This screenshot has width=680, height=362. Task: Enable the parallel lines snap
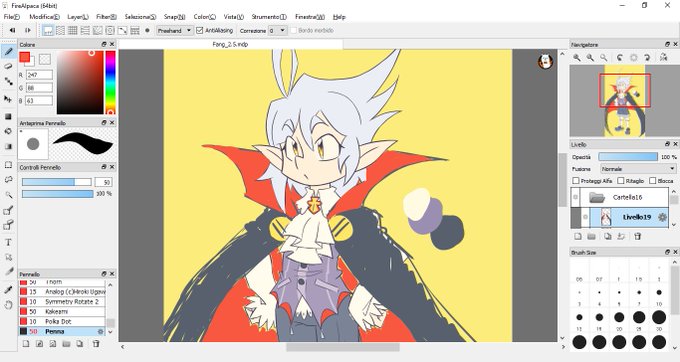pyautogui.click(x=61, y=30)
